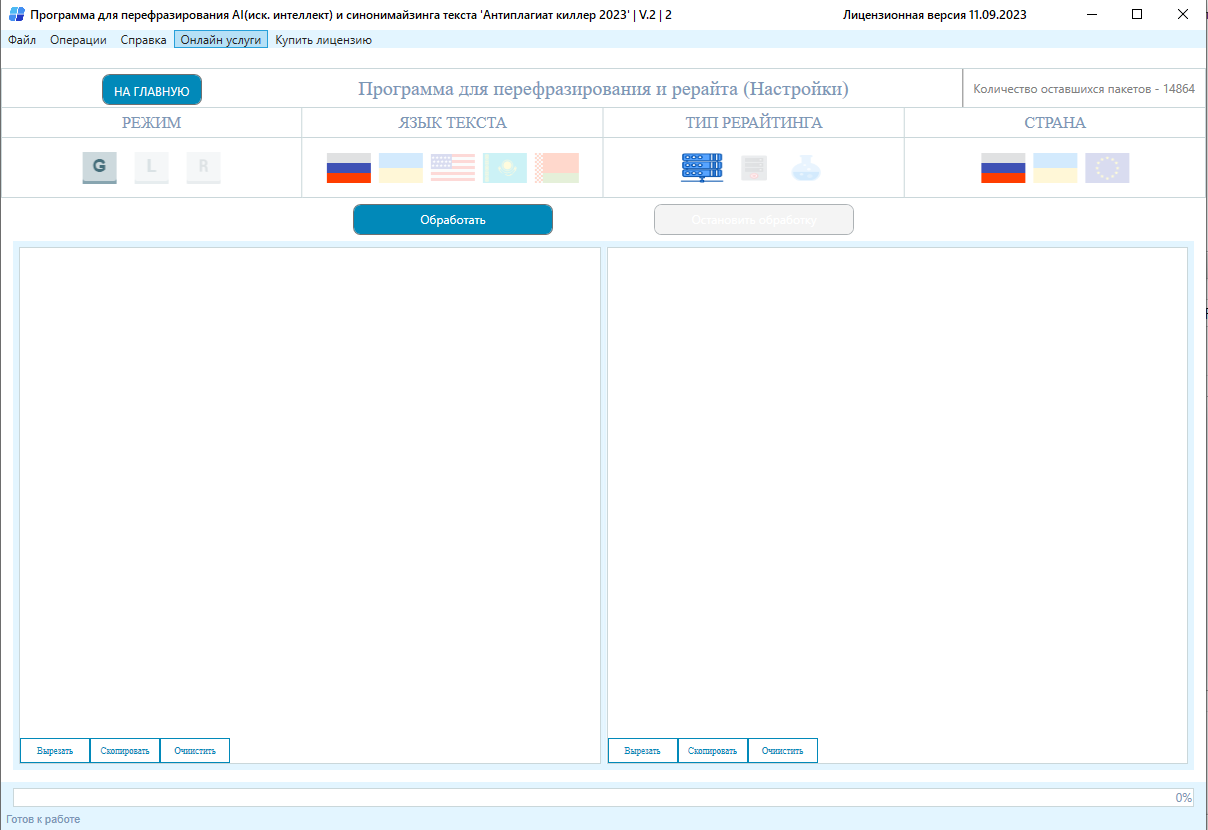
Task: Choose the USA flag text language
Action: click(x=453, y=168)
